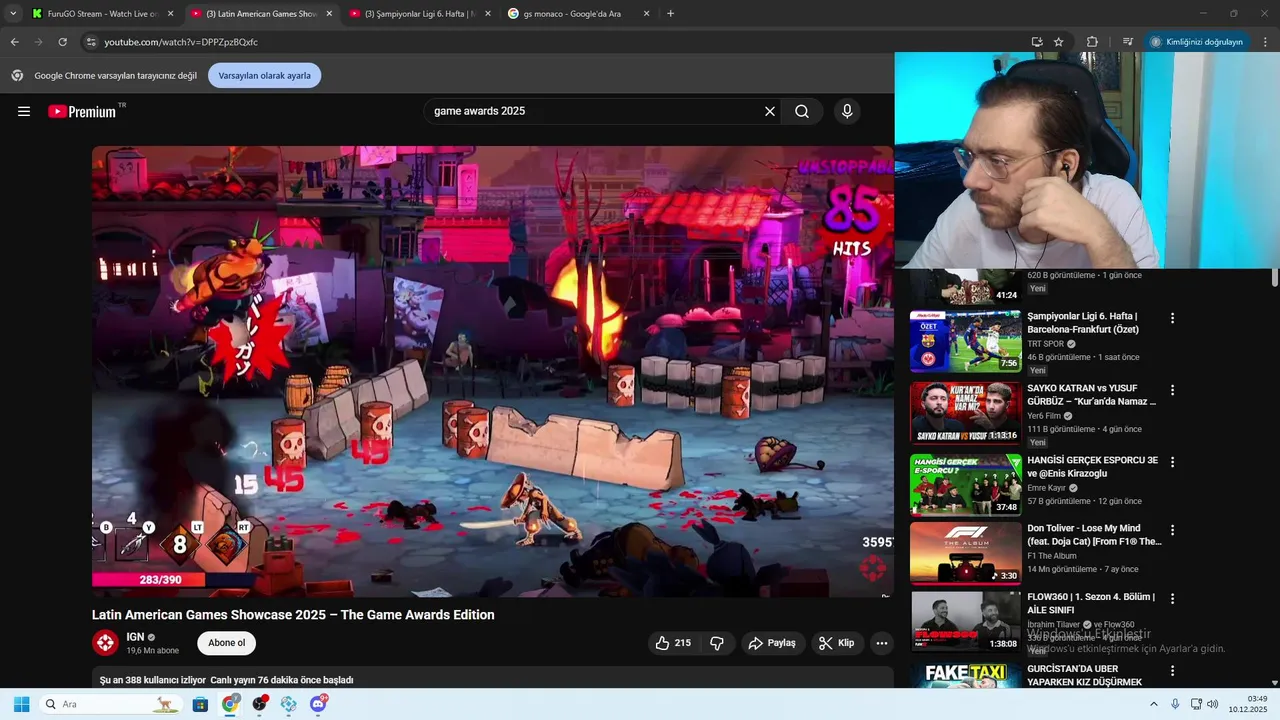Open Microsoft Store from taskbar

(200, 704)
